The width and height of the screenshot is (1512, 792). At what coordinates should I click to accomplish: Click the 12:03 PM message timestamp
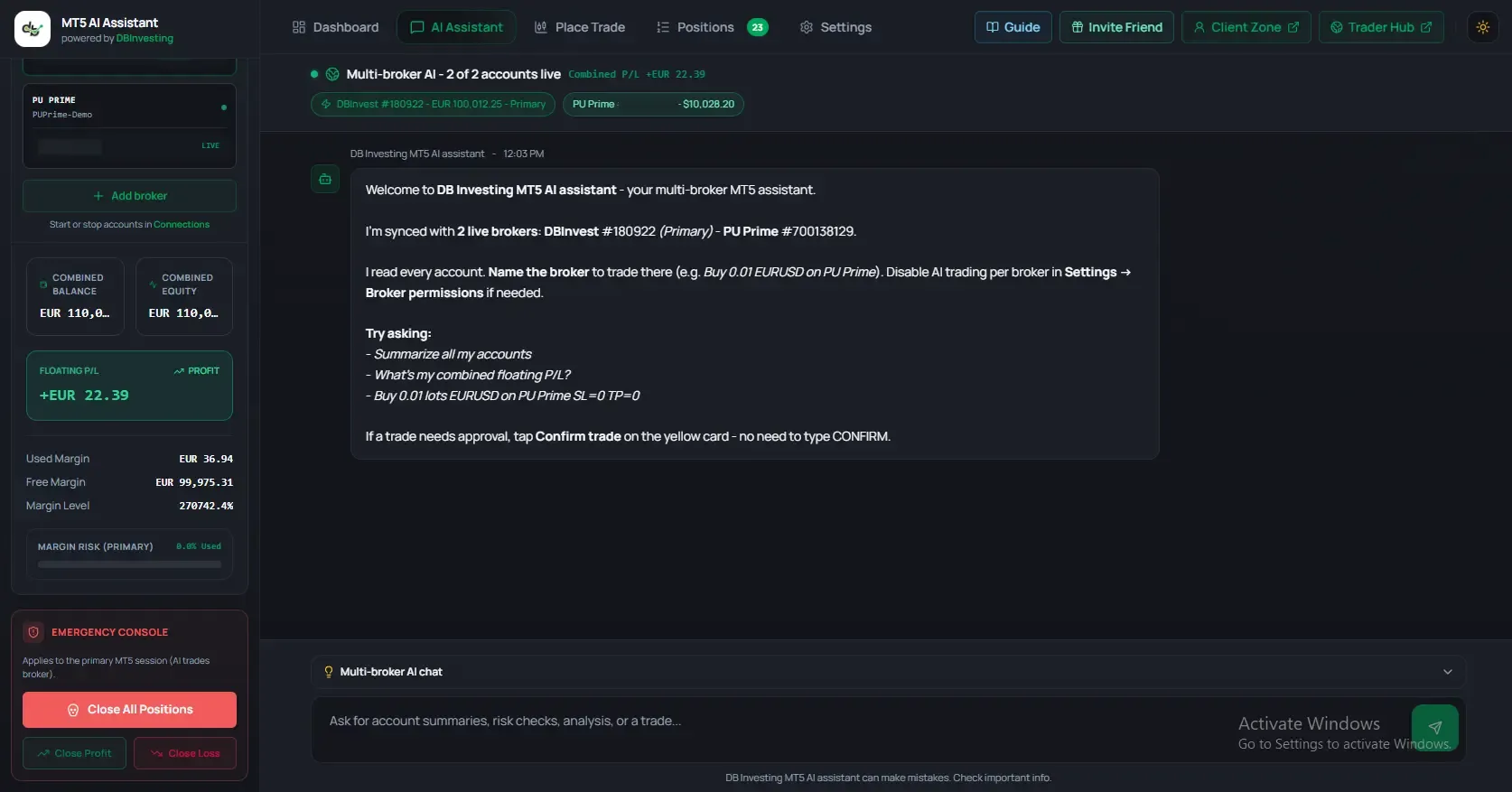pos(524,154)
